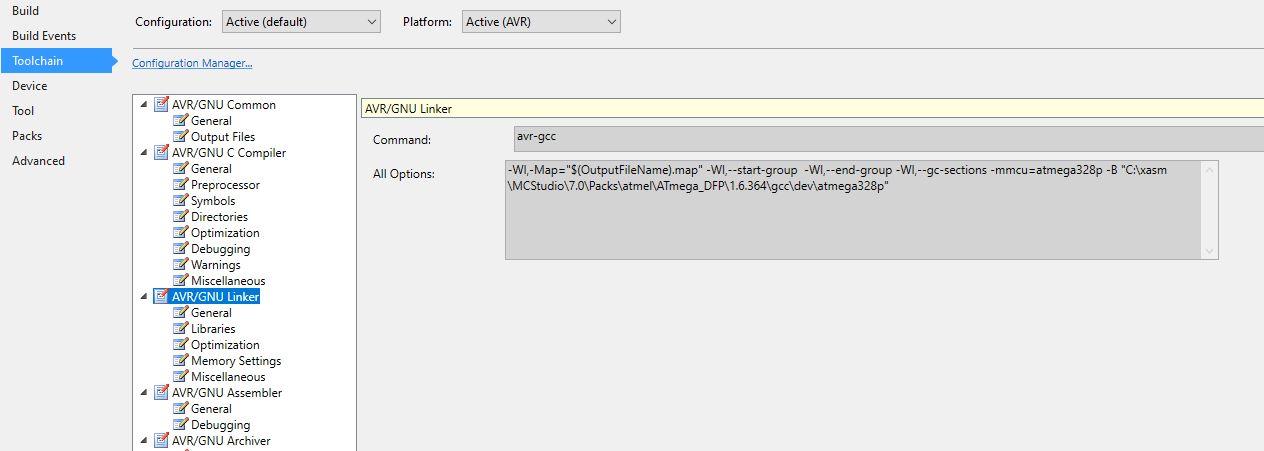The image size is (1264, 451).
Task: Select Symbols under AVR/GNU C Compiler
Action: point(213,201)
